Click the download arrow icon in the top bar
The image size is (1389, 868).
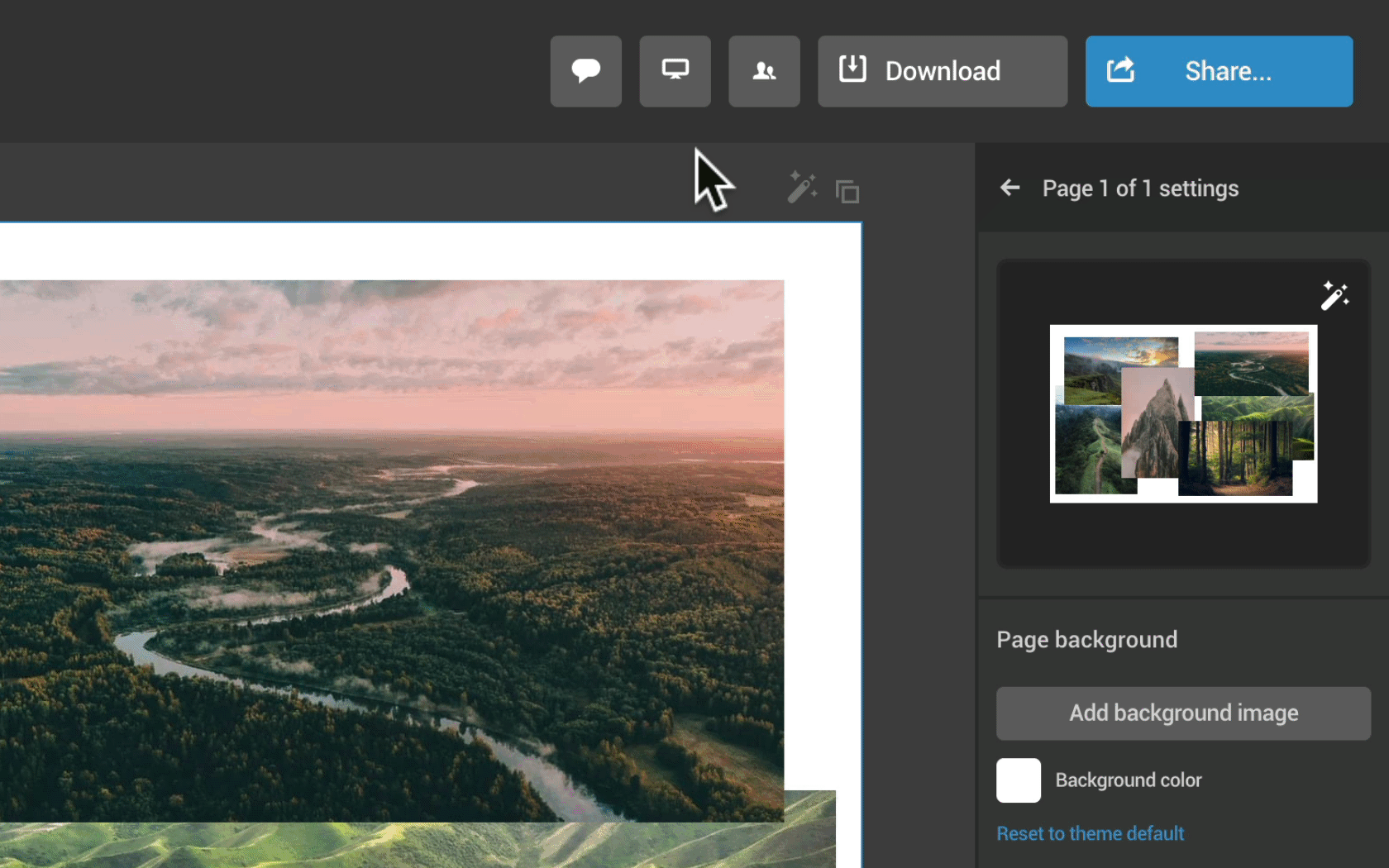pyautogui.click(x=852, y=69)
